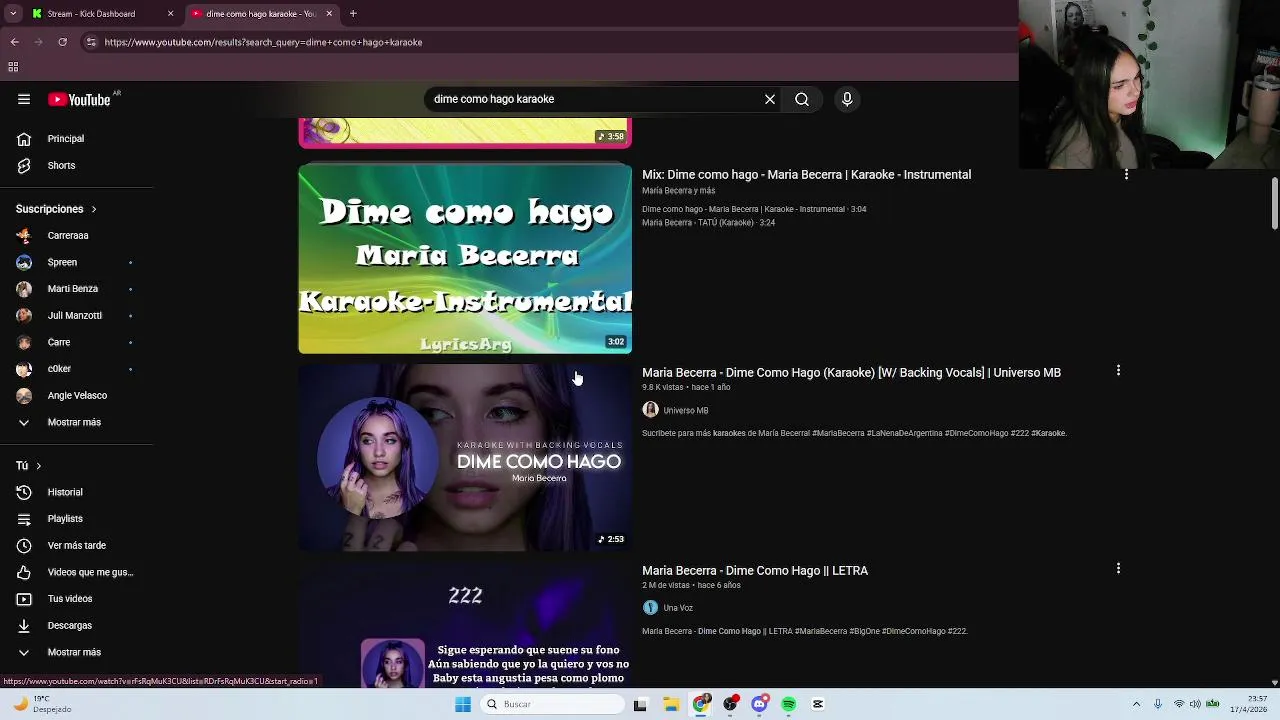
Task: Open Angie Velasco subscription channel
Action: (76, 395)
